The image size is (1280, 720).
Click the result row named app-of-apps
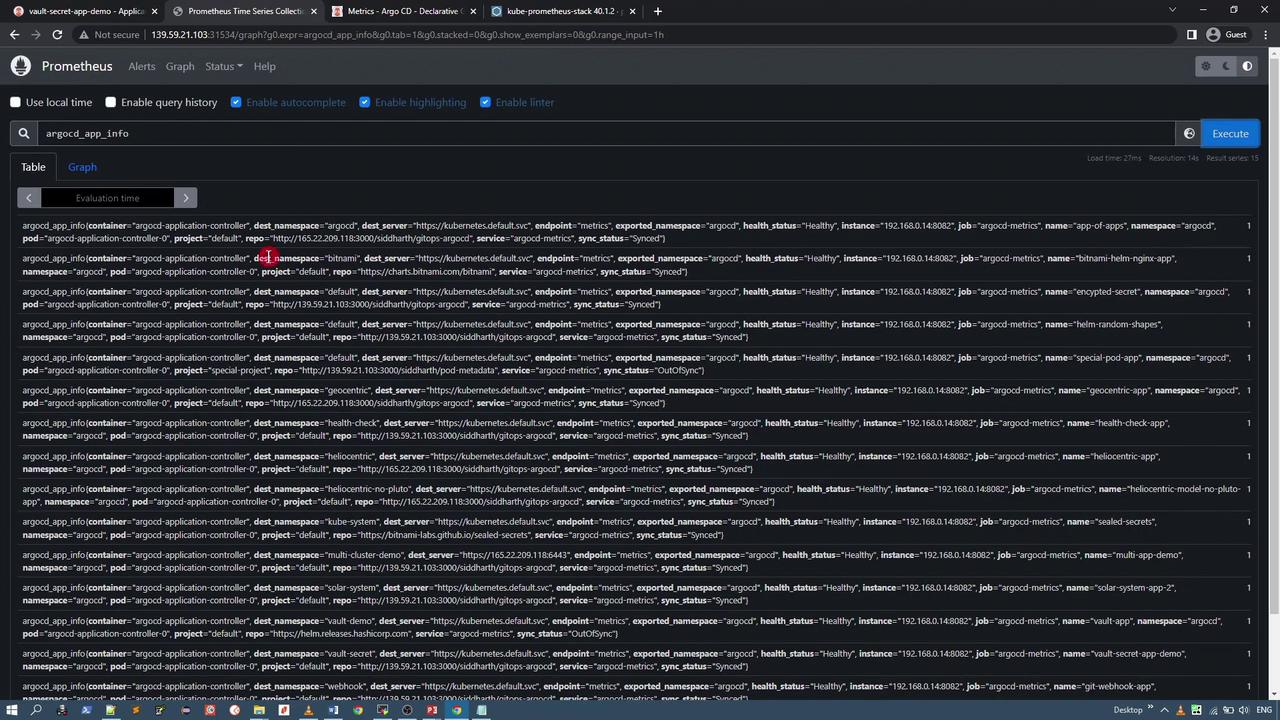pos(635,232)
